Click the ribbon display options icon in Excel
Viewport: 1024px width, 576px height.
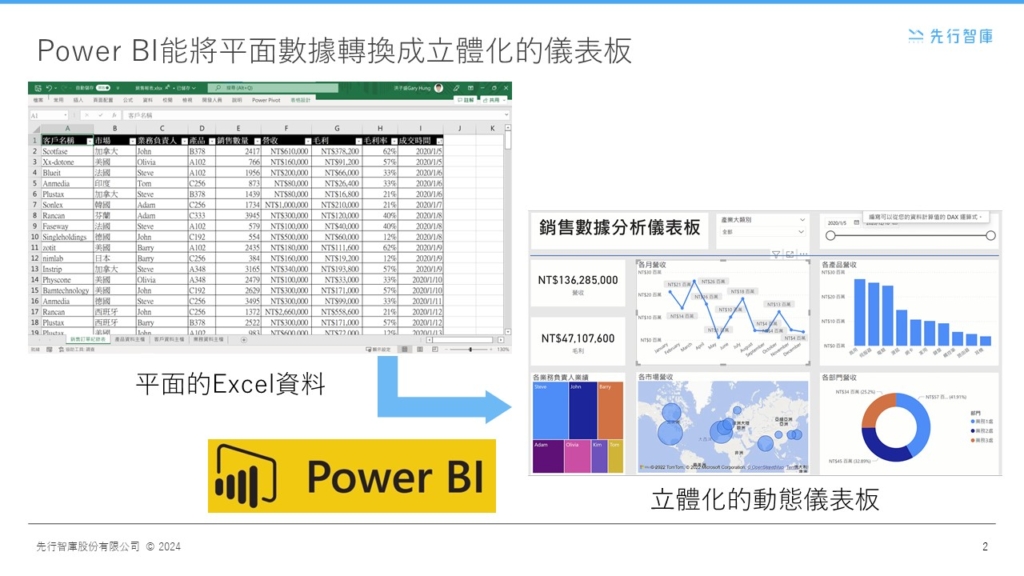pyautogui.click(x=470, y=88)
